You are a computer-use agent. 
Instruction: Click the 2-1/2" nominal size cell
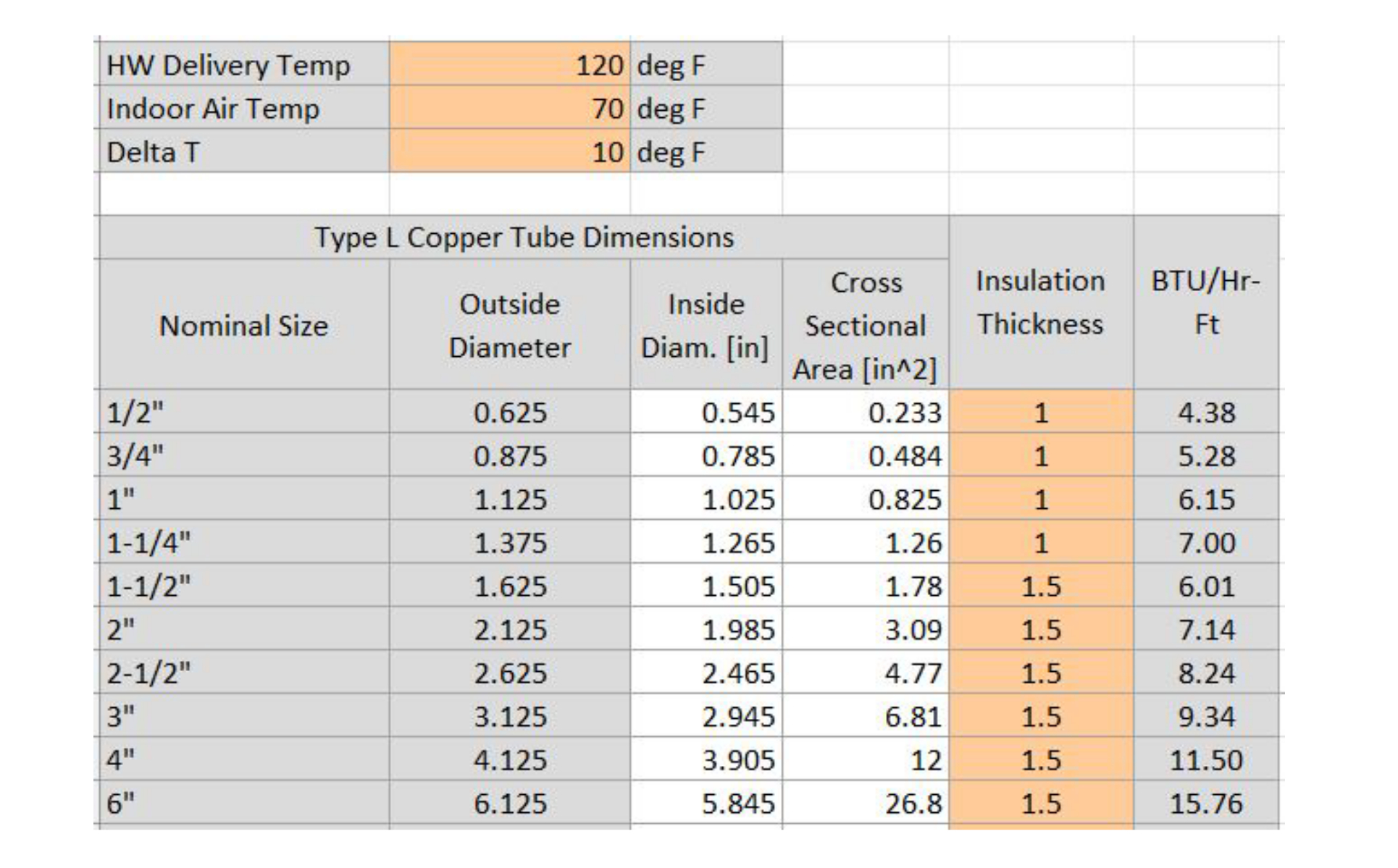(x=243, y=673)
